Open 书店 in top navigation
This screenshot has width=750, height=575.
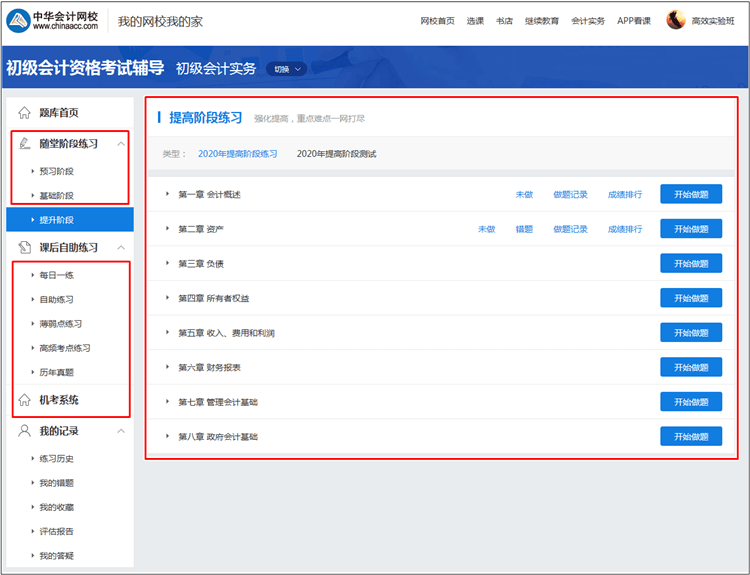pyautogui.click(x=504, y=21)
